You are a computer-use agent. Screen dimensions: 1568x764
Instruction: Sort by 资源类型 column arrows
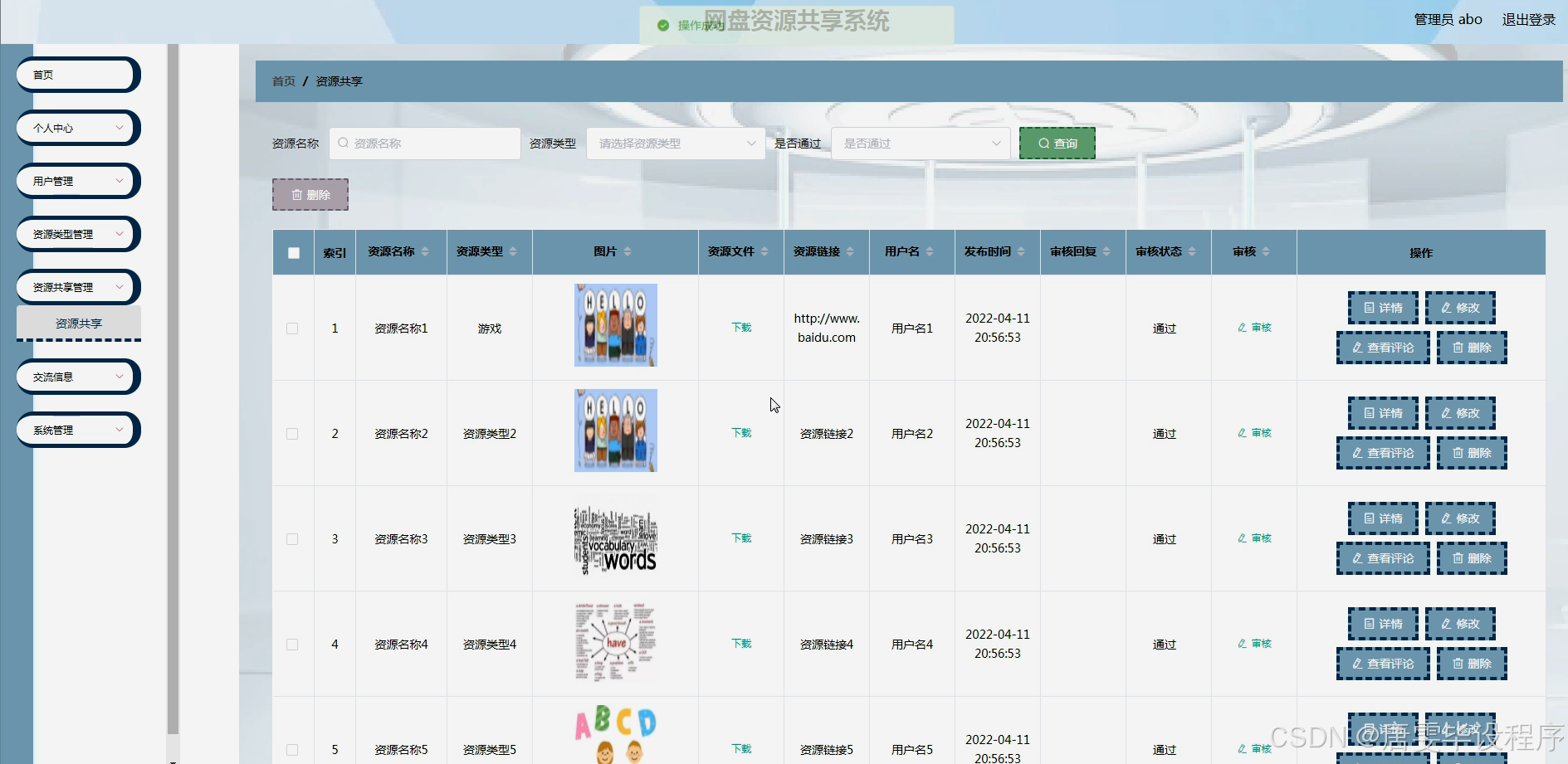[x=513, y=252]
